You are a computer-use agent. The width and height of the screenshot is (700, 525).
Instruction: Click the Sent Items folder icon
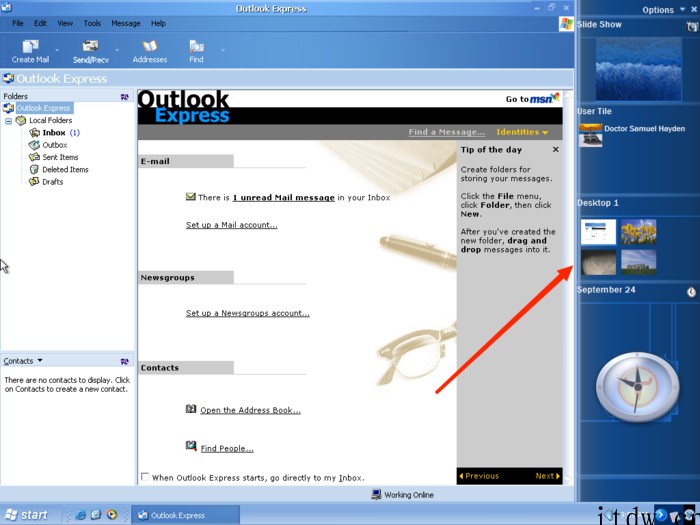tap(34, 157)
